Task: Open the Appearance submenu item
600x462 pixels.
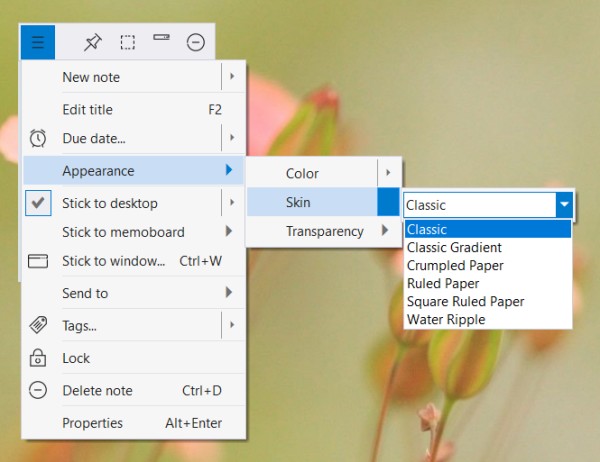Action: 134,170
